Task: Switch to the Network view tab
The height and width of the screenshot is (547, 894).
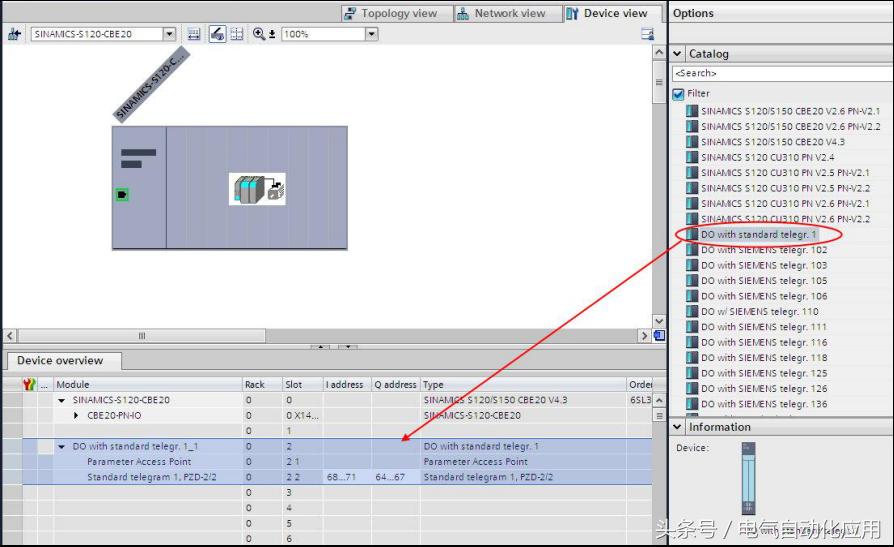Action: (x=501, y=13)
